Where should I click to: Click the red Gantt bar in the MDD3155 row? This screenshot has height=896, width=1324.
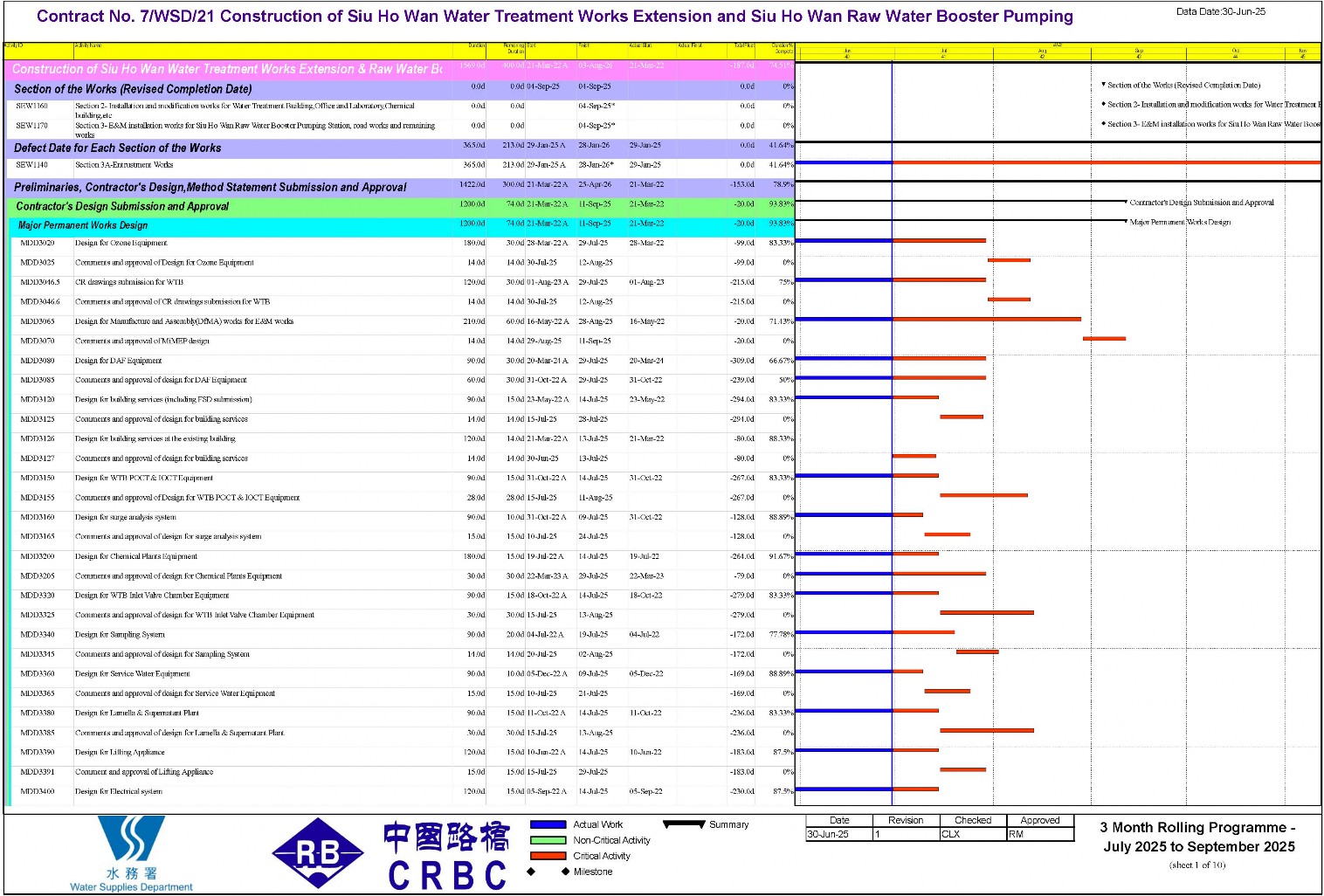click(983, 495)
